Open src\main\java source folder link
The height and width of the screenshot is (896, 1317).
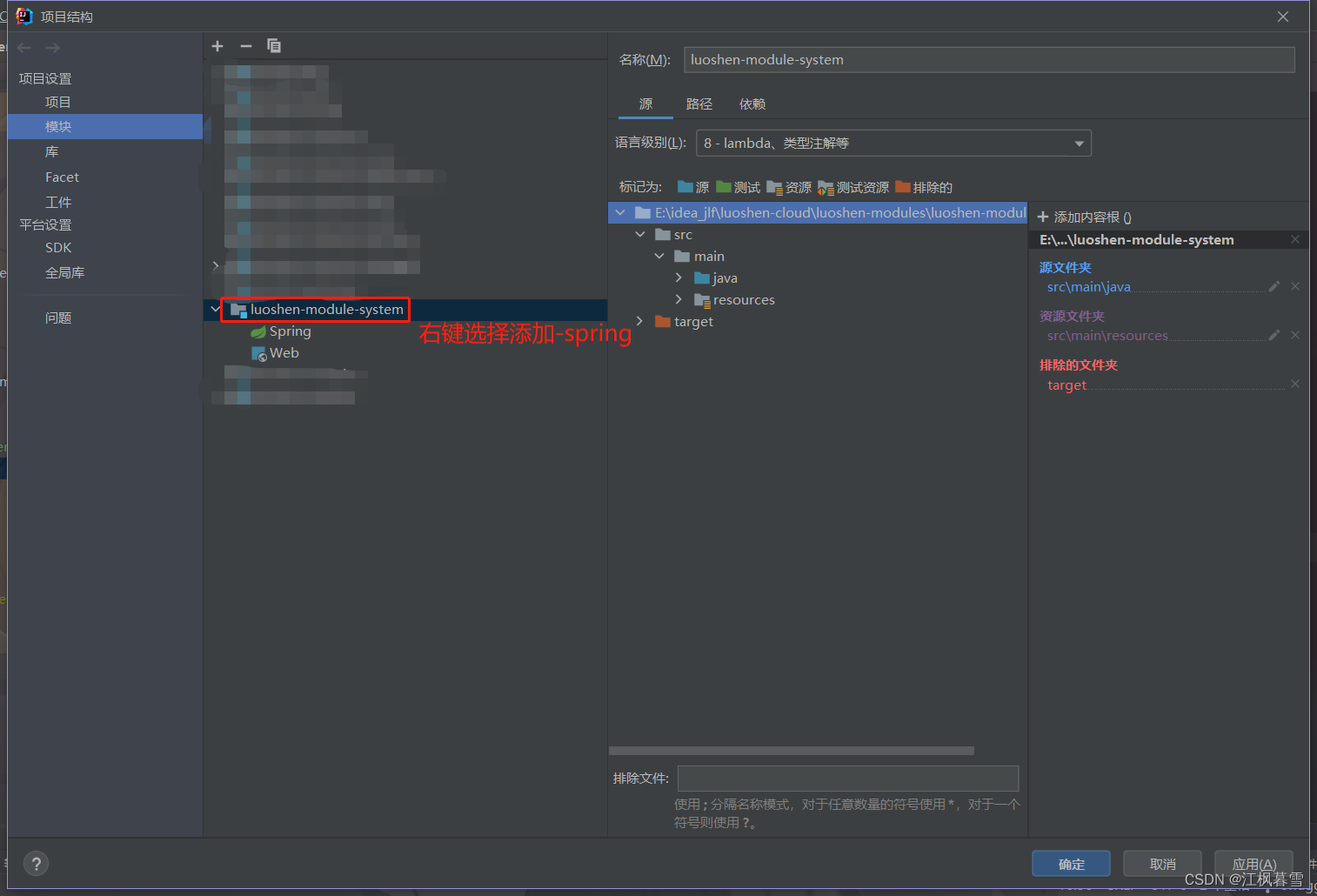point(1088,287)
